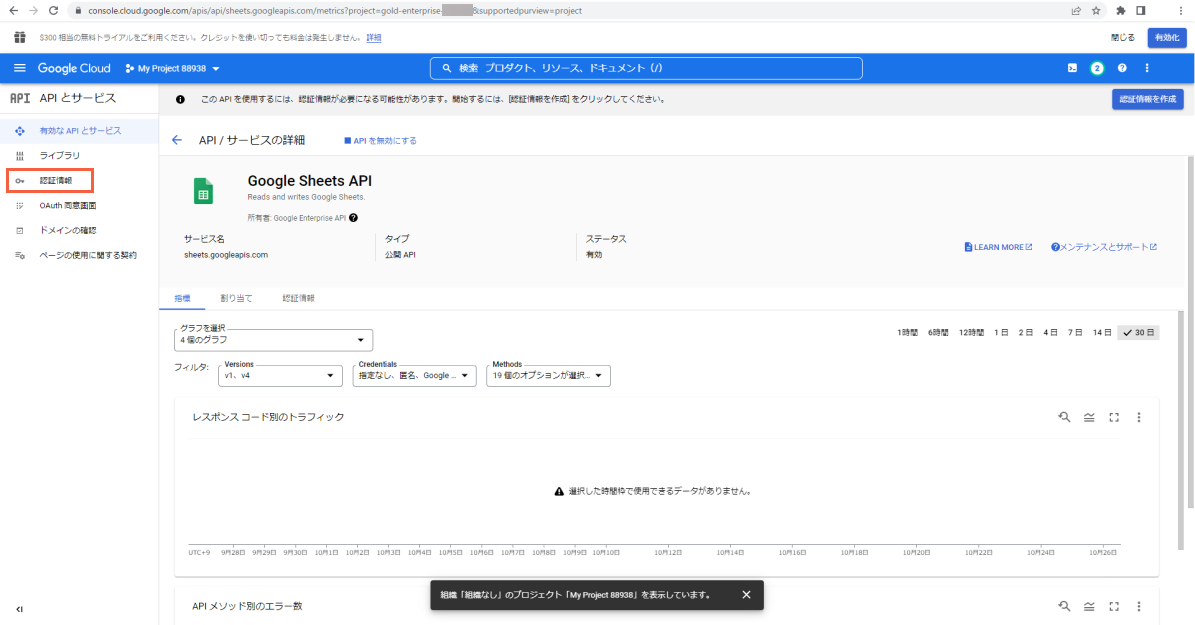1195x625 pixels.
Task: Open the Versions filter dropdown
Action: 280,375
